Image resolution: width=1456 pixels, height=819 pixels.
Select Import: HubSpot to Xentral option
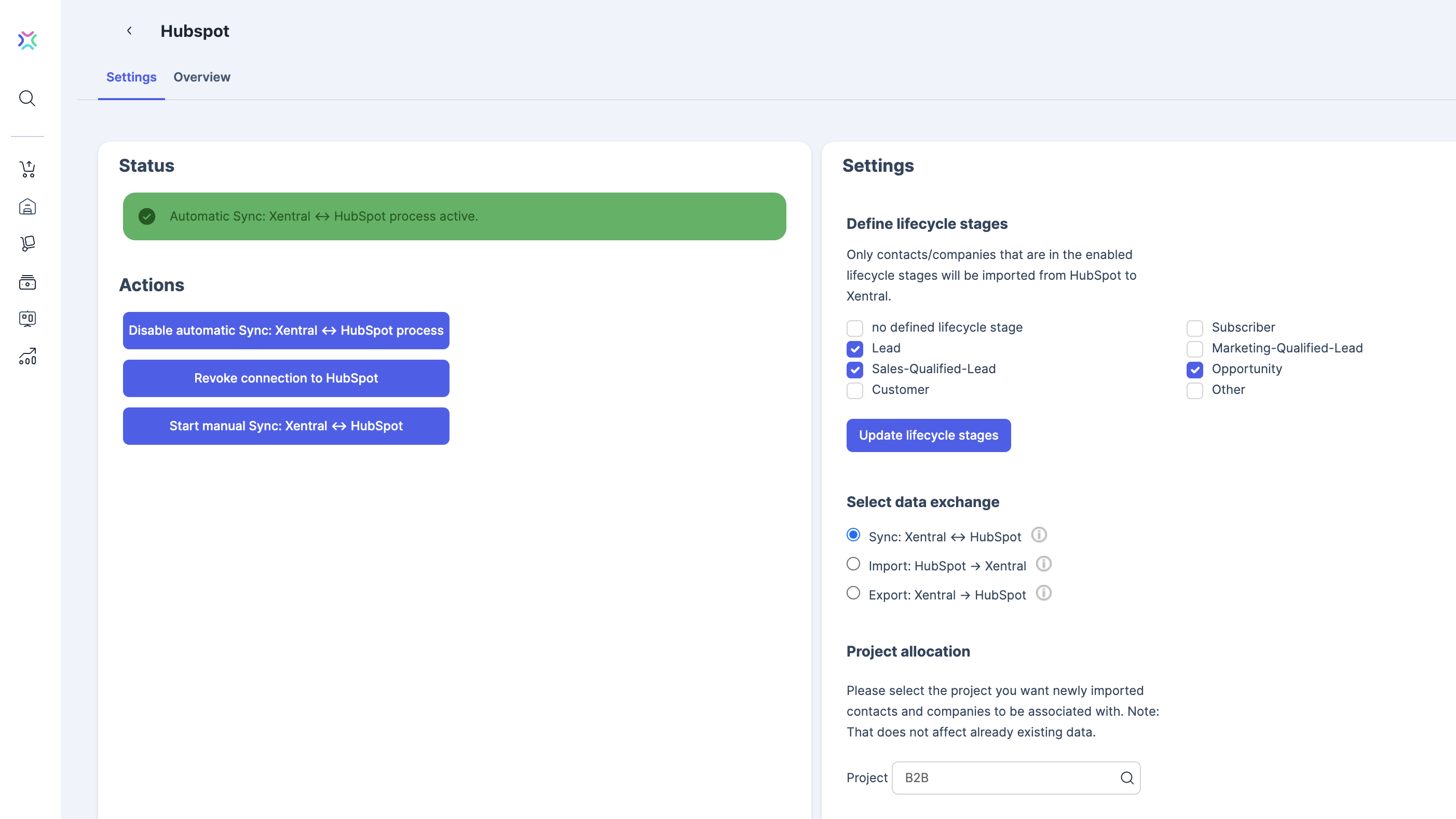[x=853, y=564]
